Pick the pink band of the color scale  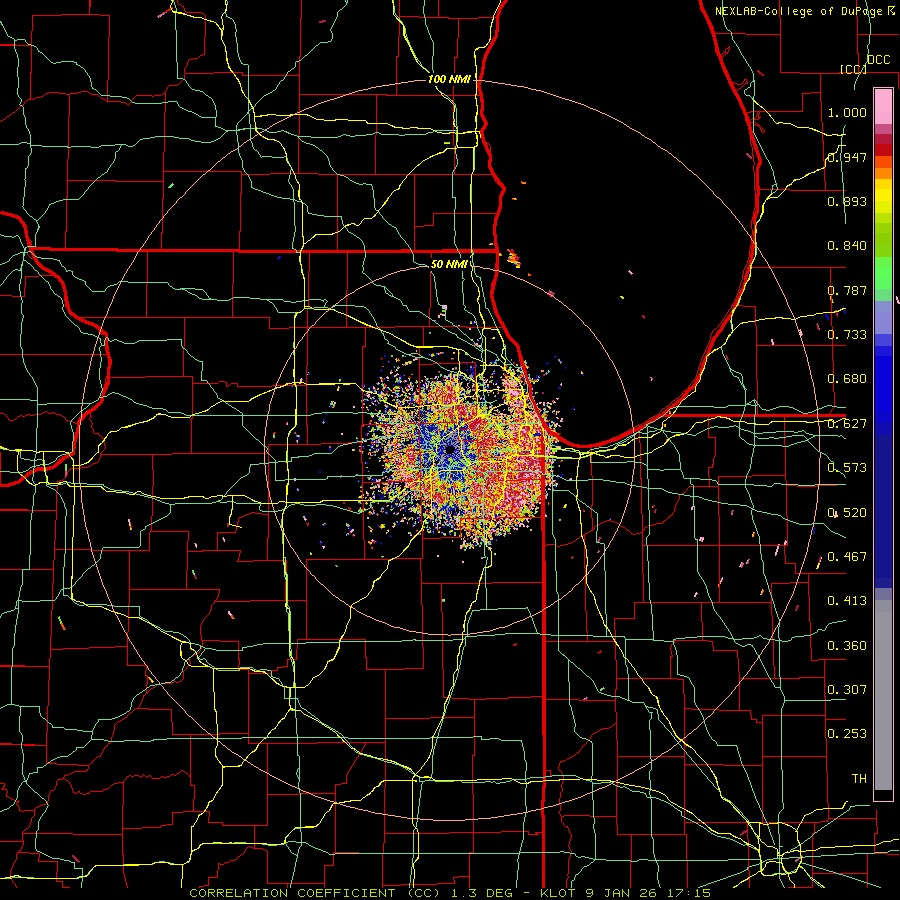tap(883, 106)
